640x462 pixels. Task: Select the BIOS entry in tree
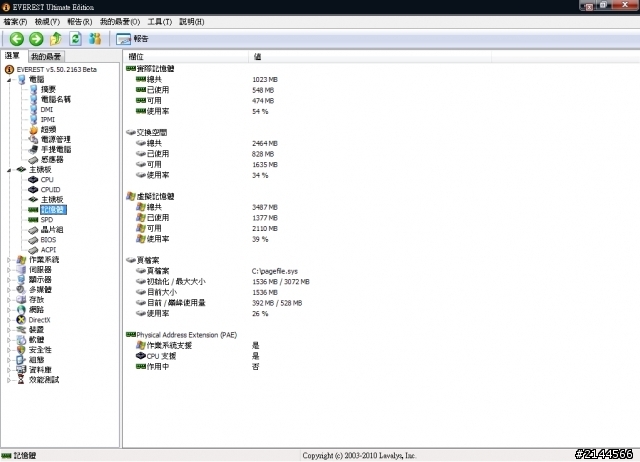coord(48,240)
